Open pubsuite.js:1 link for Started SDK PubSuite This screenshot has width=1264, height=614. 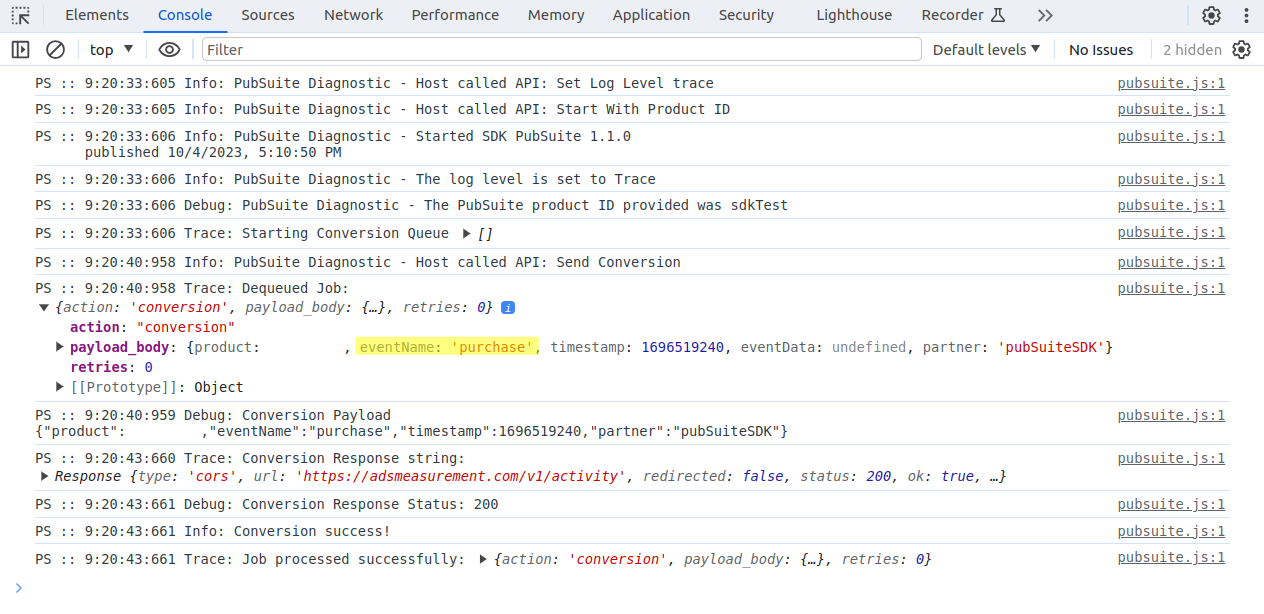pos(1171,136)
